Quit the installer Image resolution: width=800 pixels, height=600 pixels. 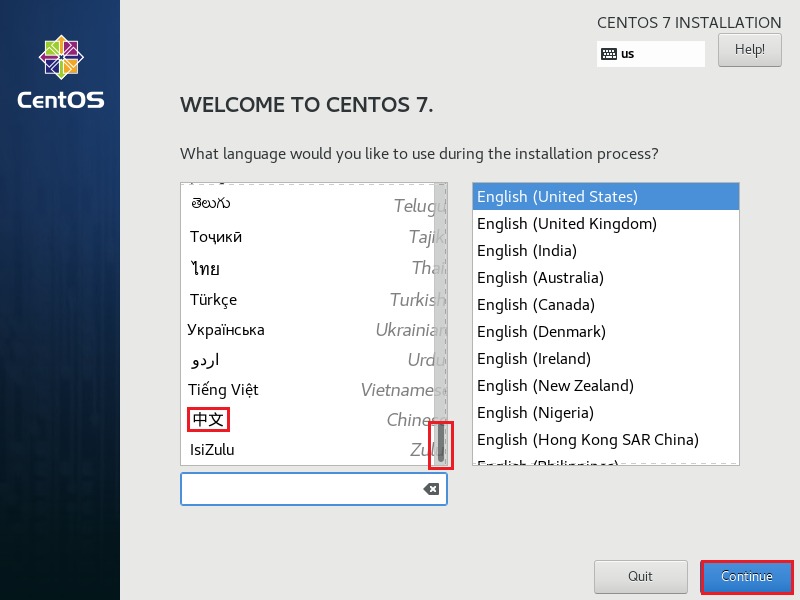tap(640, 577)
